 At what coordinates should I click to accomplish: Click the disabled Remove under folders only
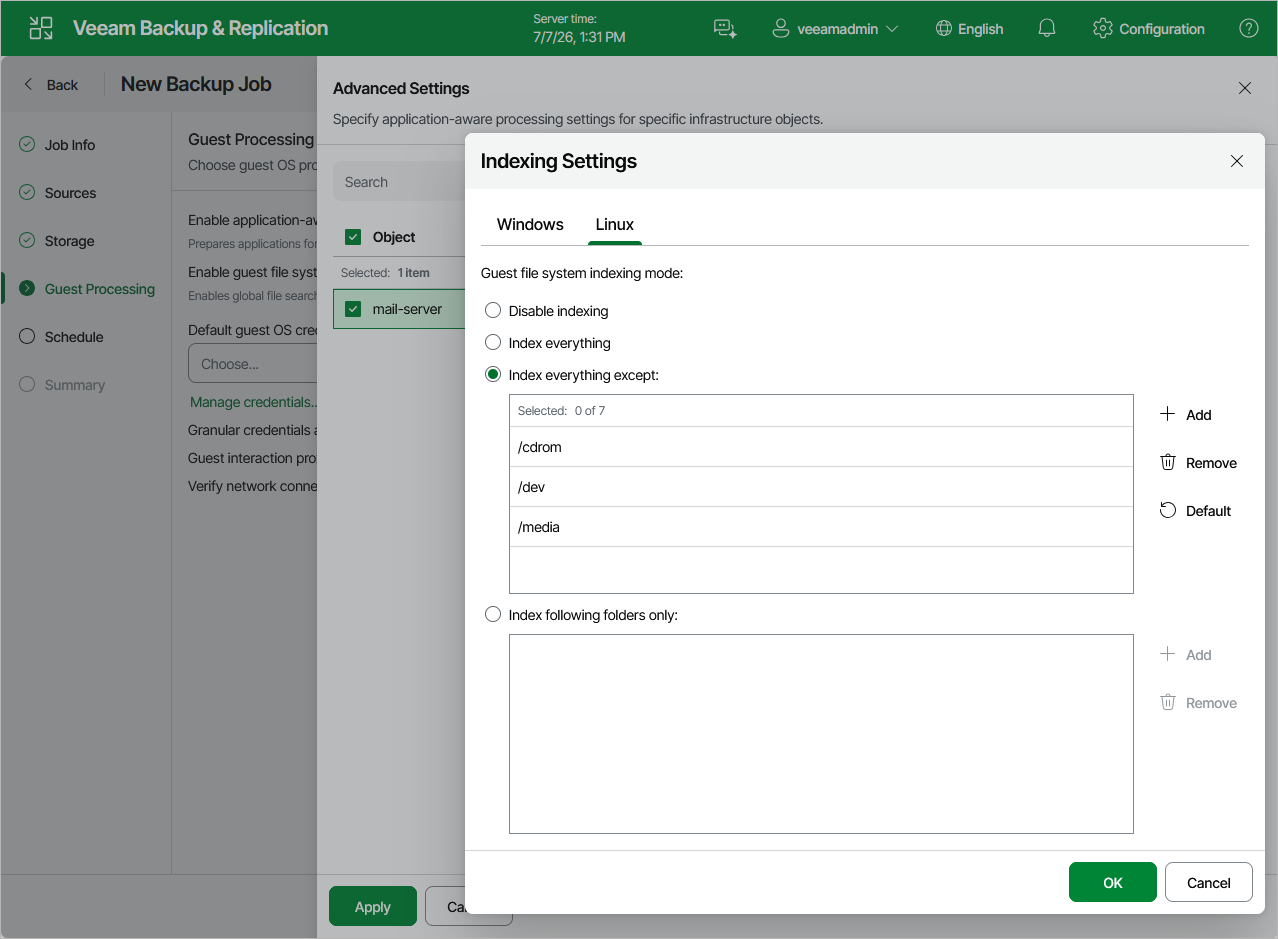coord(1198,703)
